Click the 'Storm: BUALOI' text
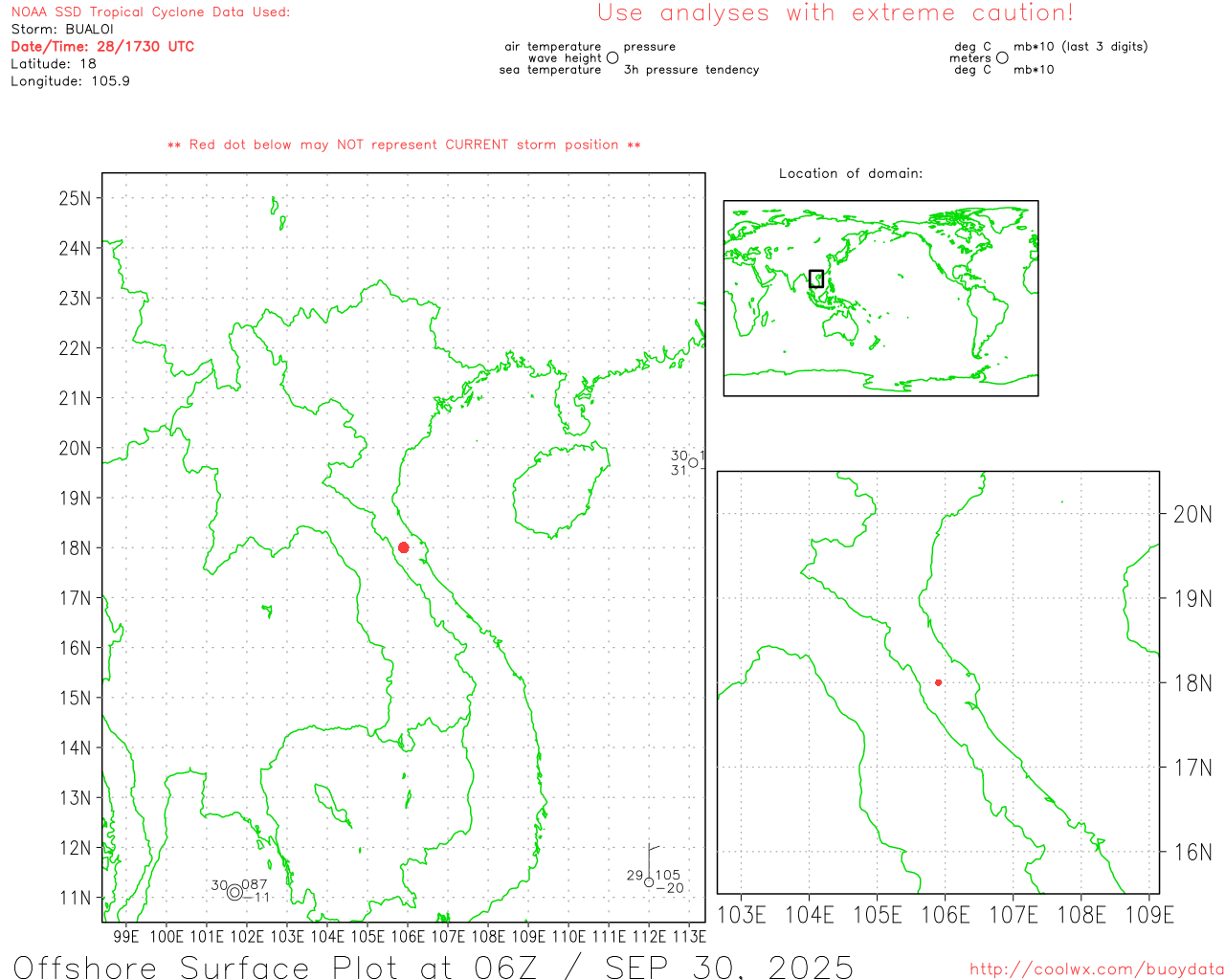Image resolution: width=1225 pixels, height=980 pixels. click(62, 29)
